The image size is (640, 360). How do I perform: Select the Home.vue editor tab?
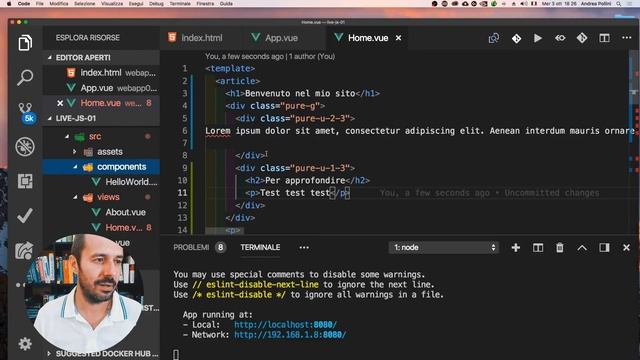(x=367, y=38)
